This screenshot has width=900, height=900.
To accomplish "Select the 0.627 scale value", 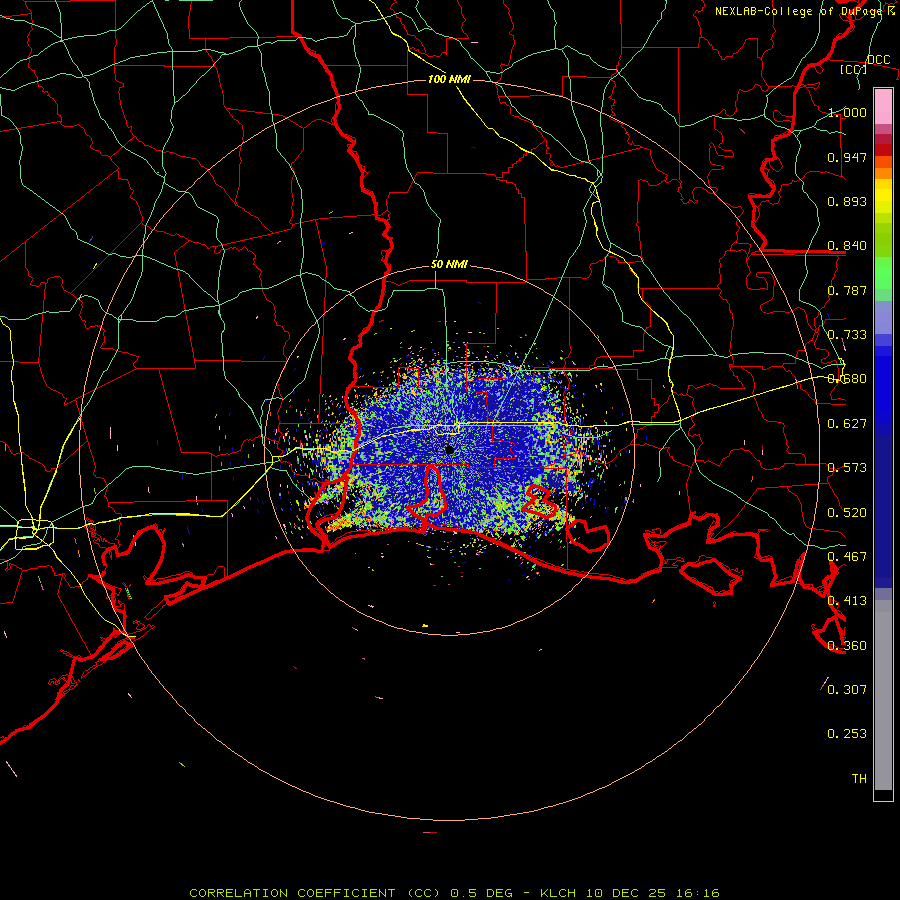I will (x=847, y=424).
